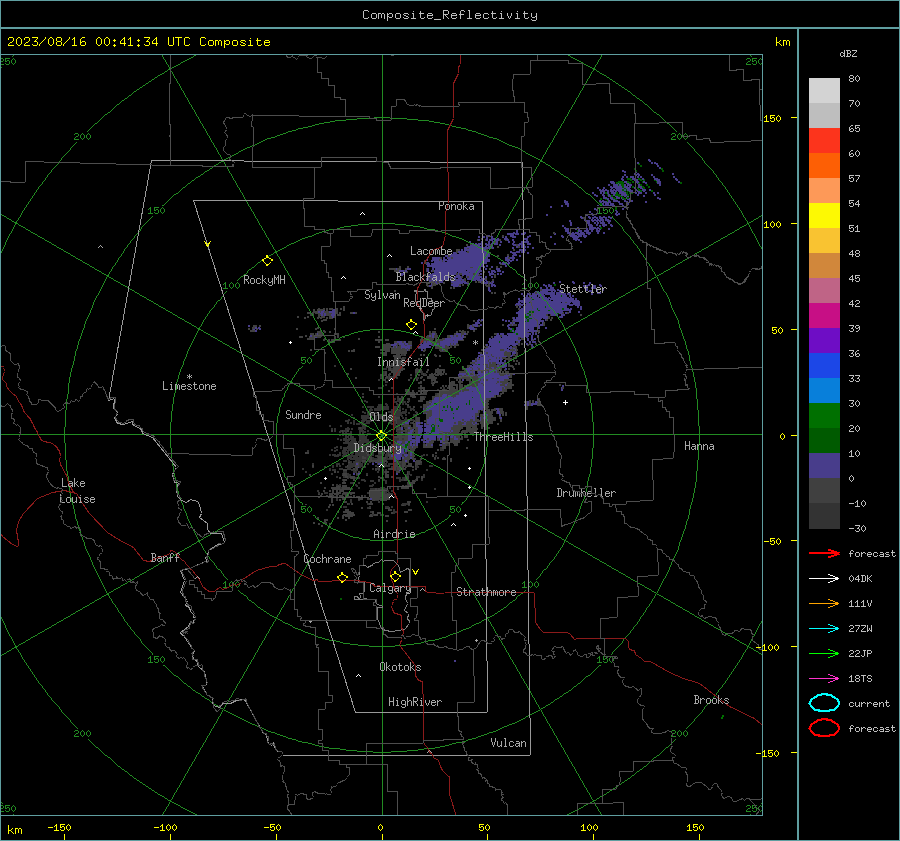Screen dimensions: 900x841
Task: Click the Brooks town label
Action: (x=711, y=700)
